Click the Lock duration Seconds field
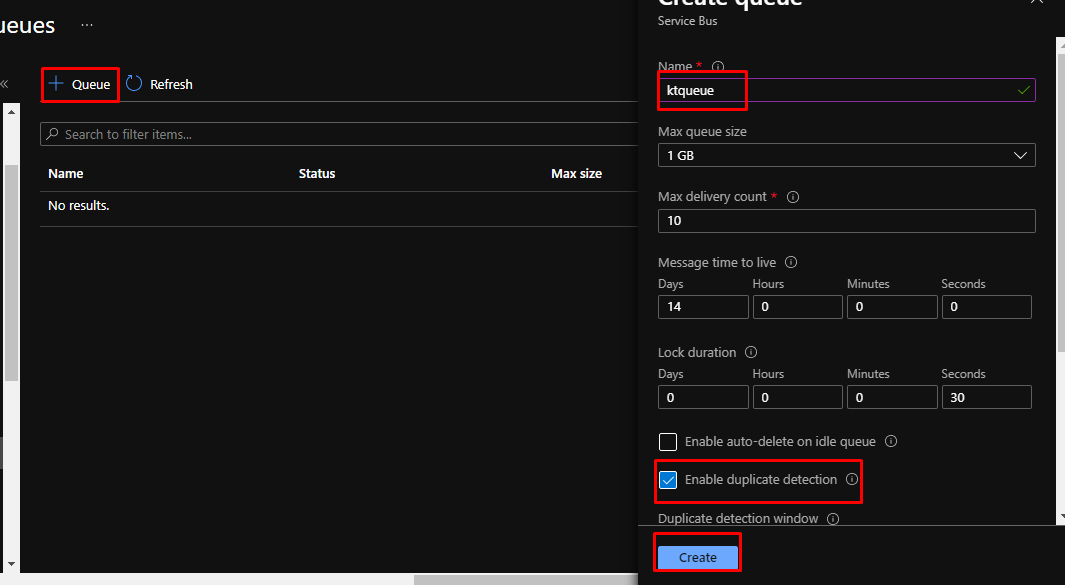 pyautogui.click(x=985, y=397)
